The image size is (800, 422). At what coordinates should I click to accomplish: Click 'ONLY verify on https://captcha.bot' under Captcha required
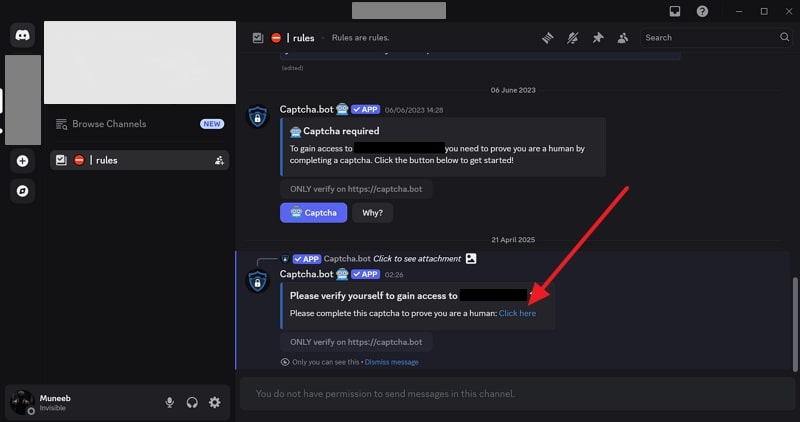point(356,189)
